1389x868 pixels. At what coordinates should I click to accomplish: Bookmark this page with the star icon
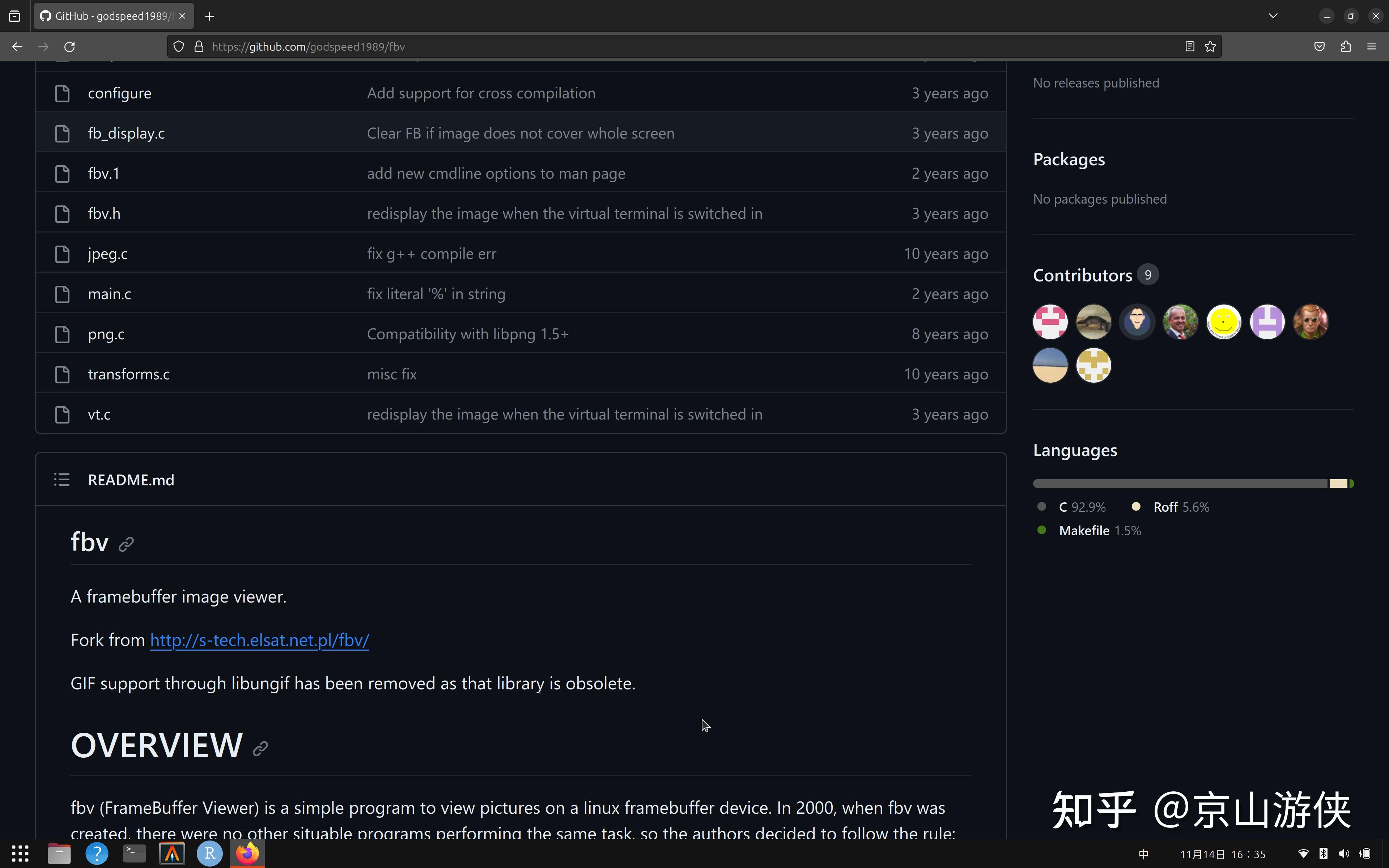1210,46
